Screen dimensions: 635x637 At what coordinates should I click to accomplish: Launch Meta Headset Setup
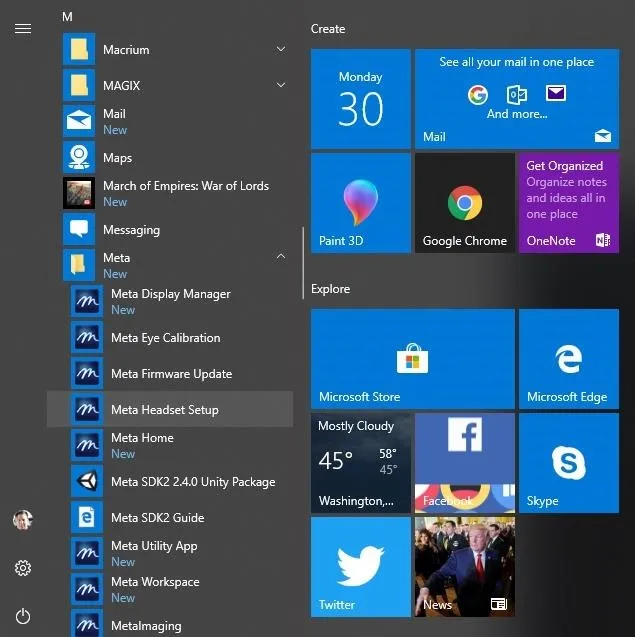point(170,409)
